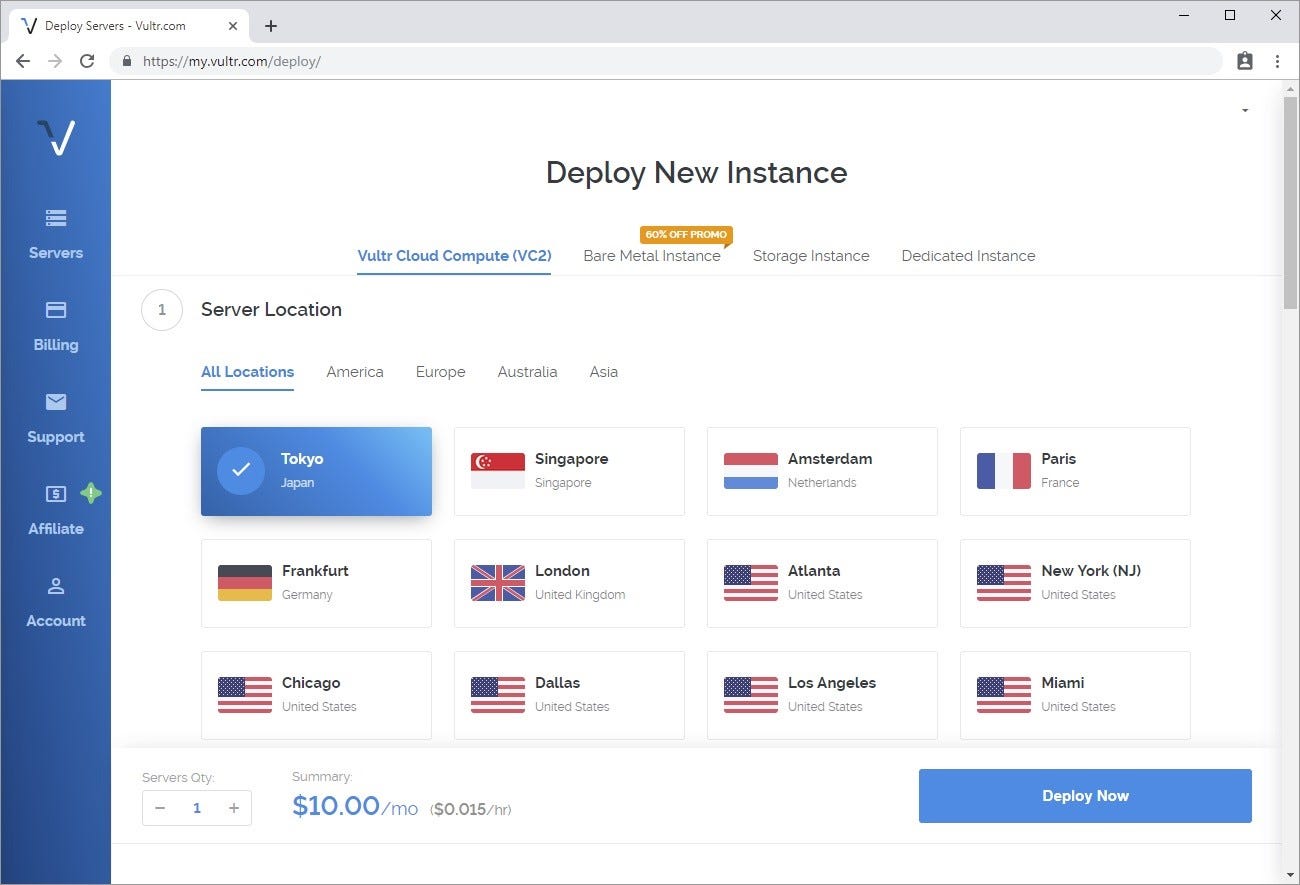Image resolution: width=1300 pixels, height=885 pixels.
Task: Open the top-right account dropdown arrow
Action: click(x=1245, y=110)
